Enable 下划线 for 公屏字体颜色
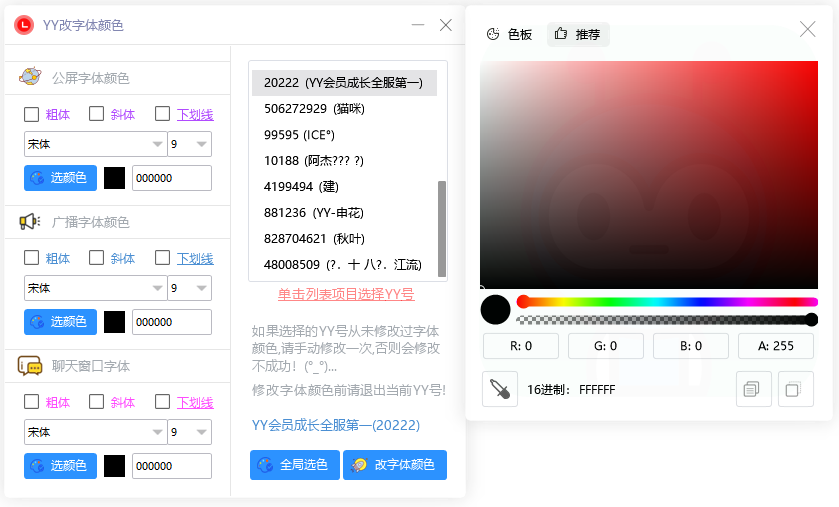 pyautogui.click(x=162, y=114)
